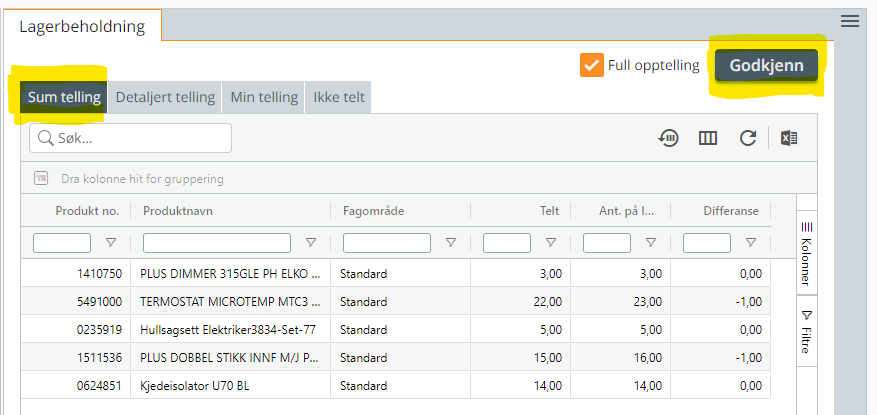Image resolution: width=877 pixels, height=415 pixels.
Task: Click the grouping panel icon
Action: tap(42, 179)
